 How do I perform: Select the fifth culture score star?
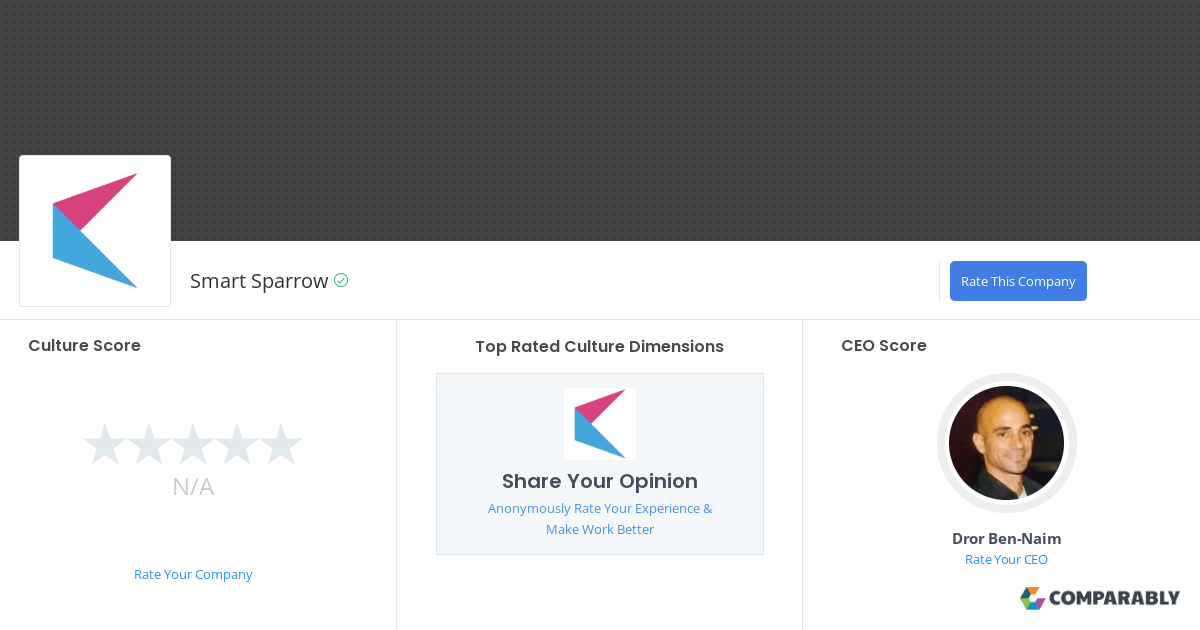(281, 445)
